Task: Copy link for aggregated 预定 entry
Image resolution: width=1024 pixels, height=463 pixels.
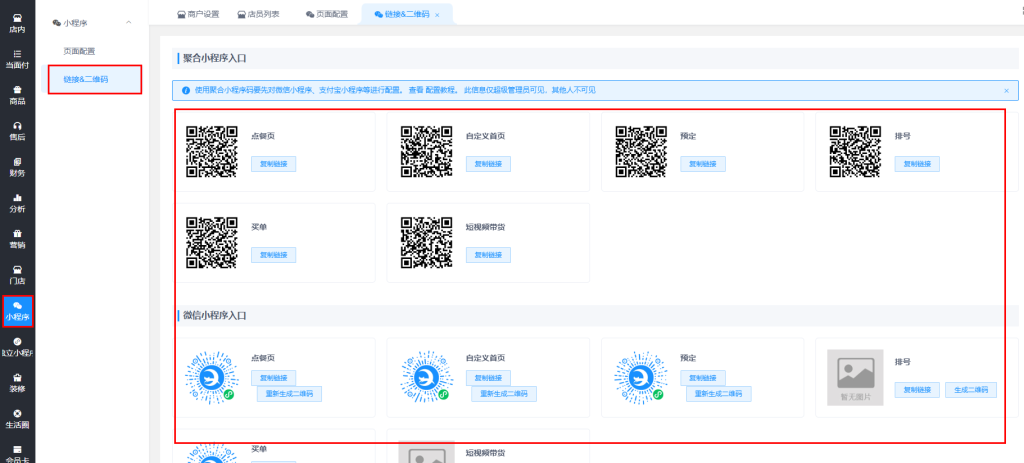Action: coord(702,164)
